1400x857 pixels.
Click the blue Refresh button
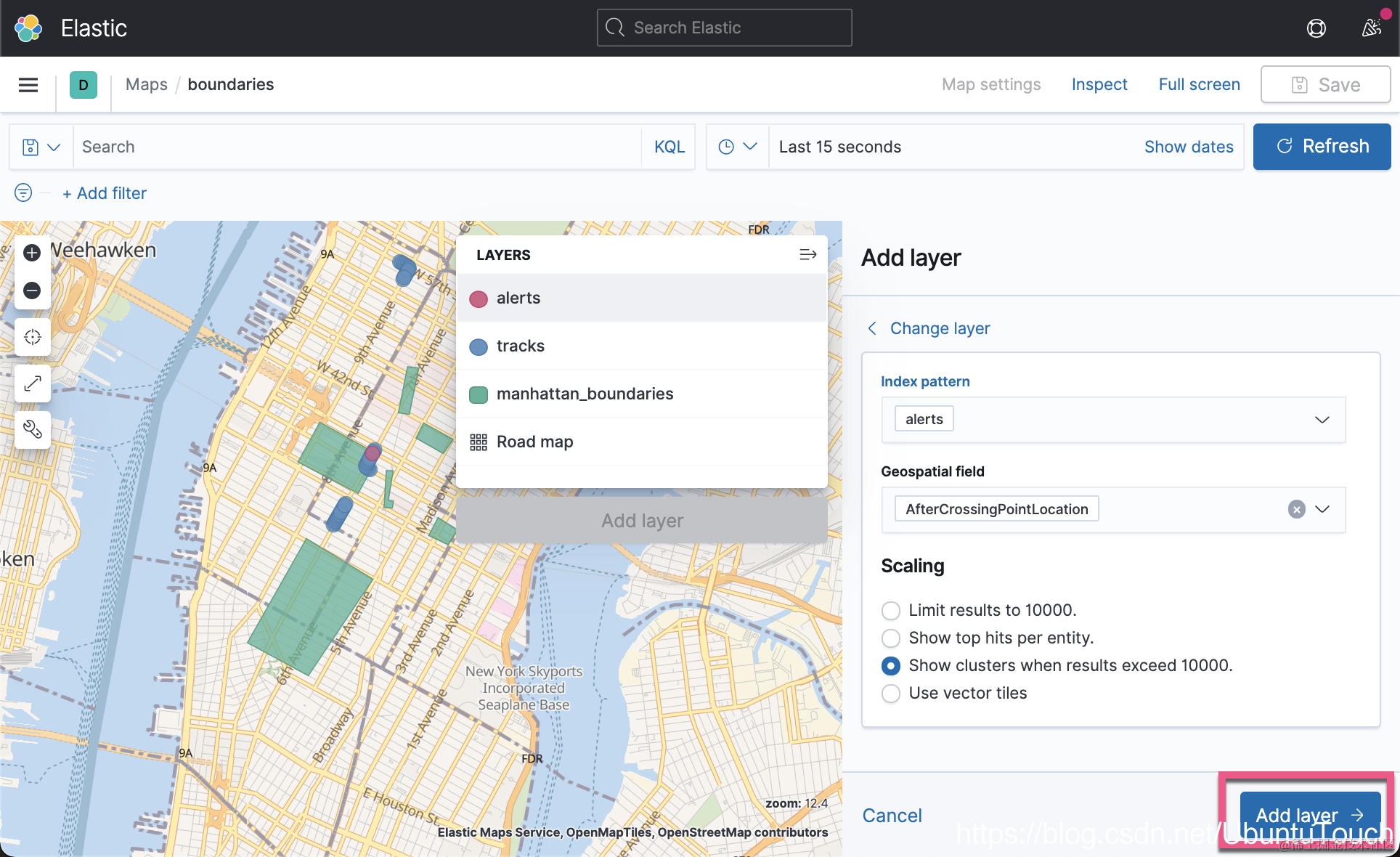(1322, 146)
